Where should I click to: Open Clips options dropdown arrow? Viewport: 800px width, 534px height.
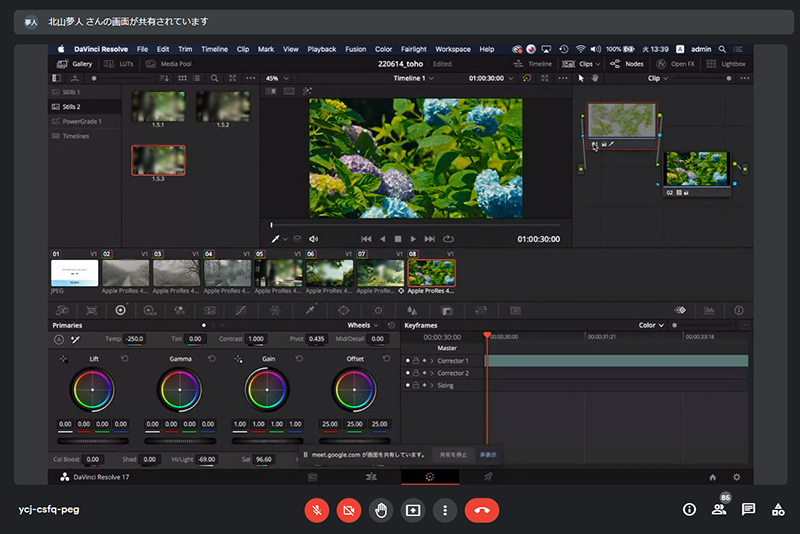pyautogui.click(x=598, y=64)
